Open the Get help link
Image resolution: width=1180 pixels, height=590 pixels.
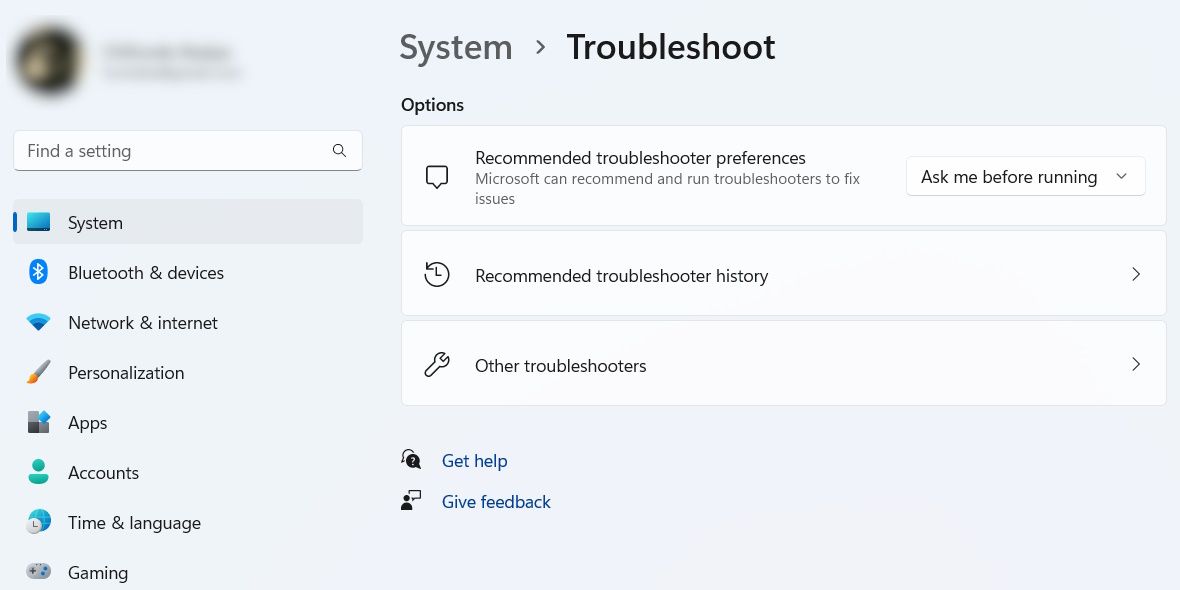(474, 460)
